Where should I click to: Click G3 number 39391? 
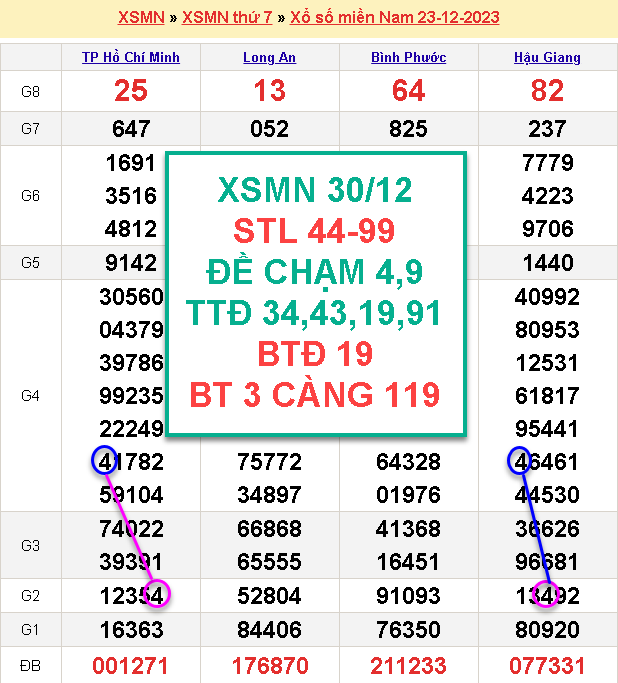click(132, 562)
